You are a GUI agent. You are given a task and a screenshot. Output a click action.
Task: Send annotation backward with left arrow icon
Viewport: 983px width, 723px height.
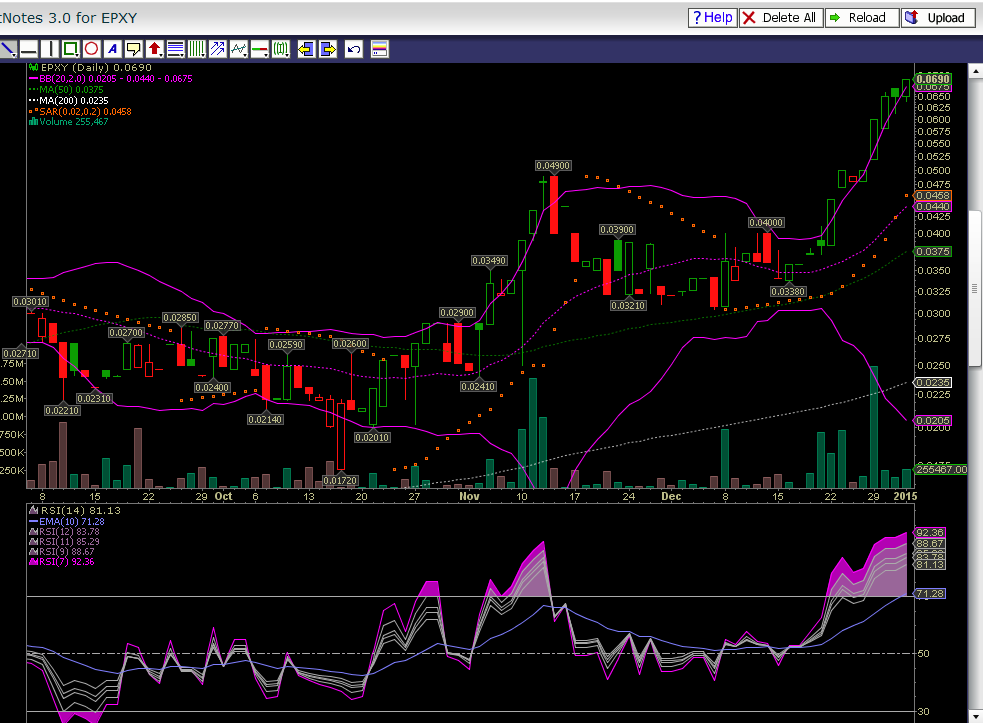coord(306,49)
